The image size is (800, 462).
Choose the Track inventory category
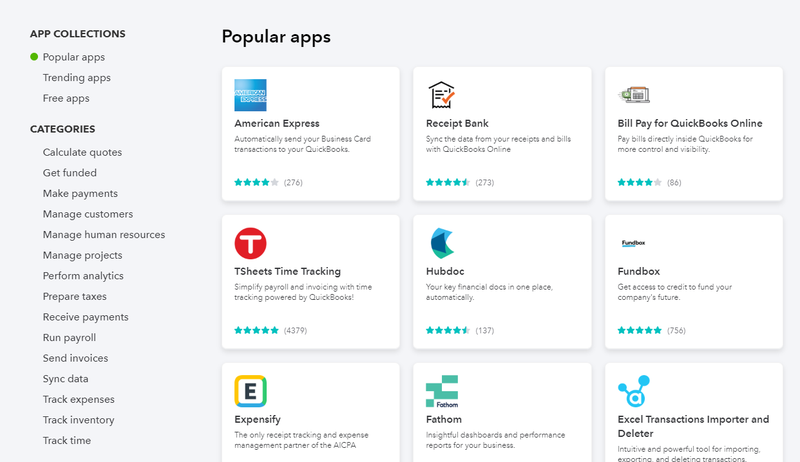[79, 420]
